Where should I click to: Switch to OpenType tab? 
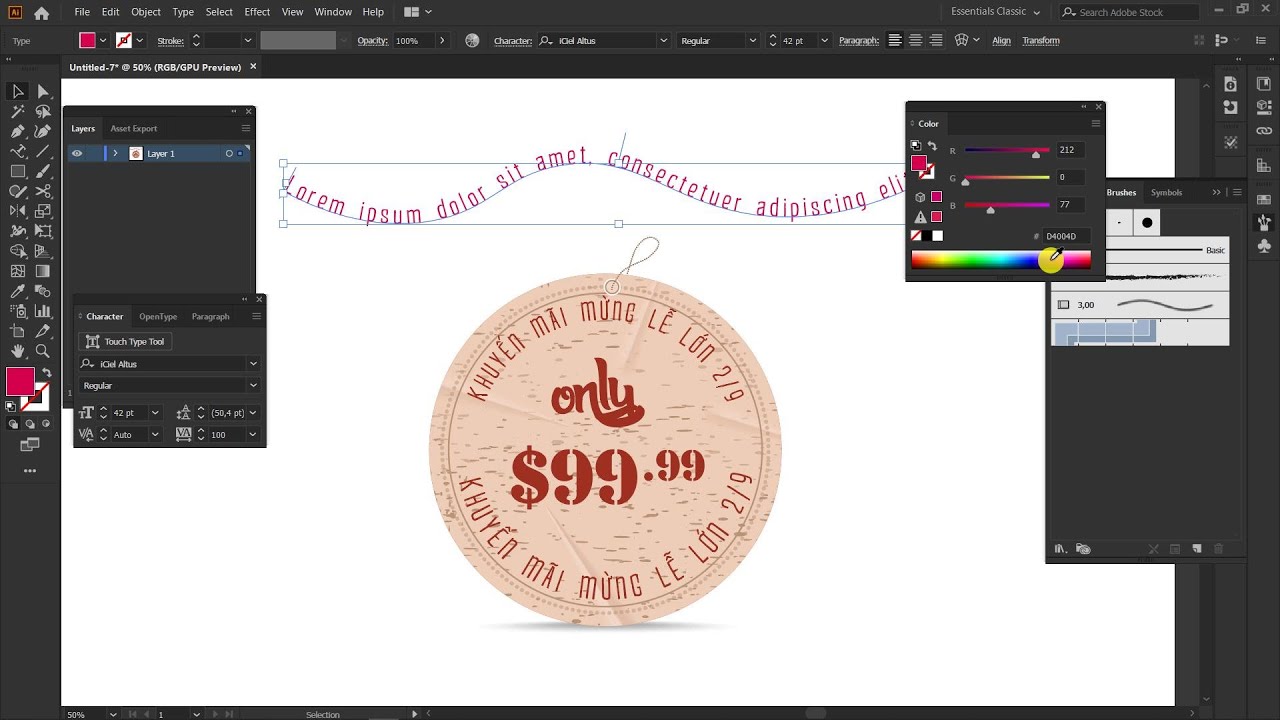point(158,316)
